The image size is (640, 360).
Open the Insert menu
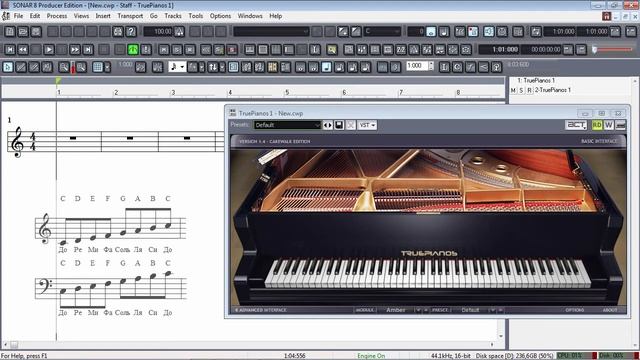point(103,16)
